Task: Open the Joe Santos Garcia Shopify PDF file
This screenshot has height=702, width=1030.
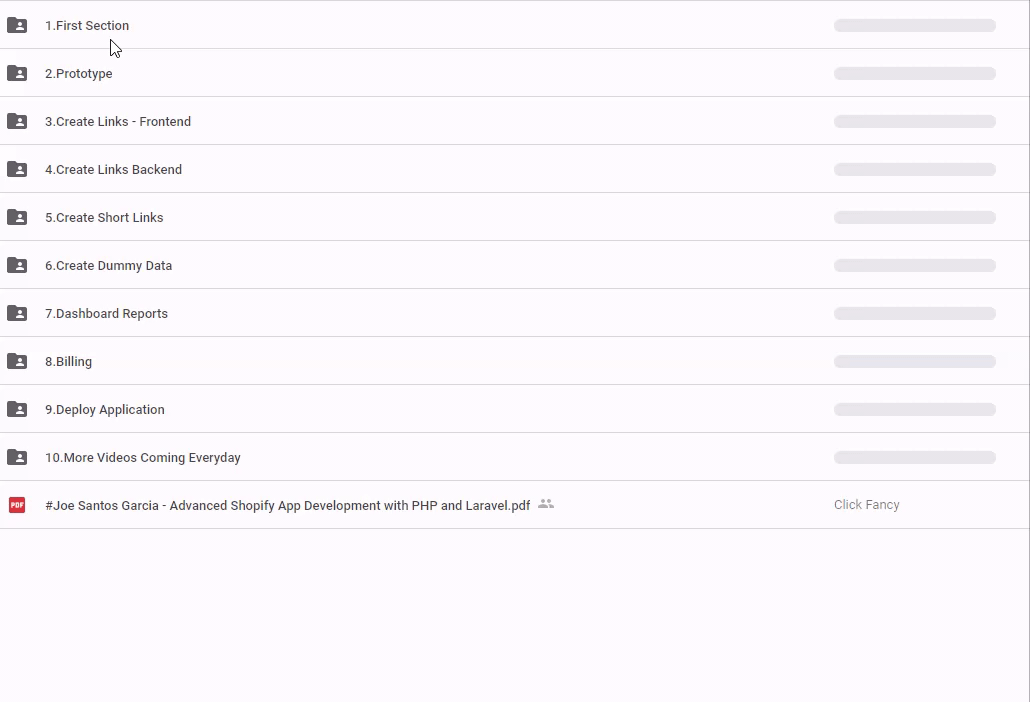Action: pyautogui.click(x=287, y=506)
